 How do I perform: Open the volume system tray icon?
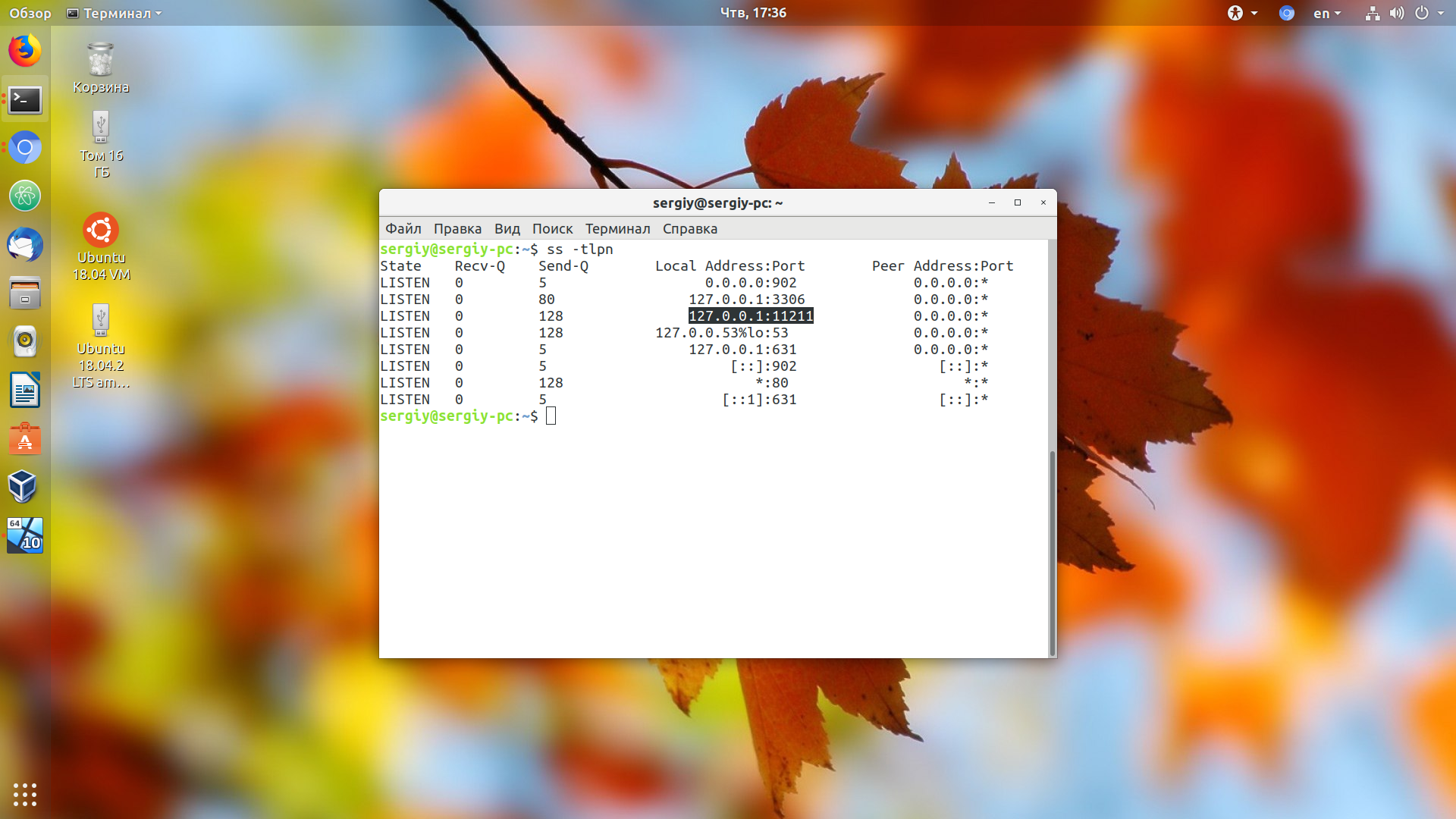click(1397, 13)
